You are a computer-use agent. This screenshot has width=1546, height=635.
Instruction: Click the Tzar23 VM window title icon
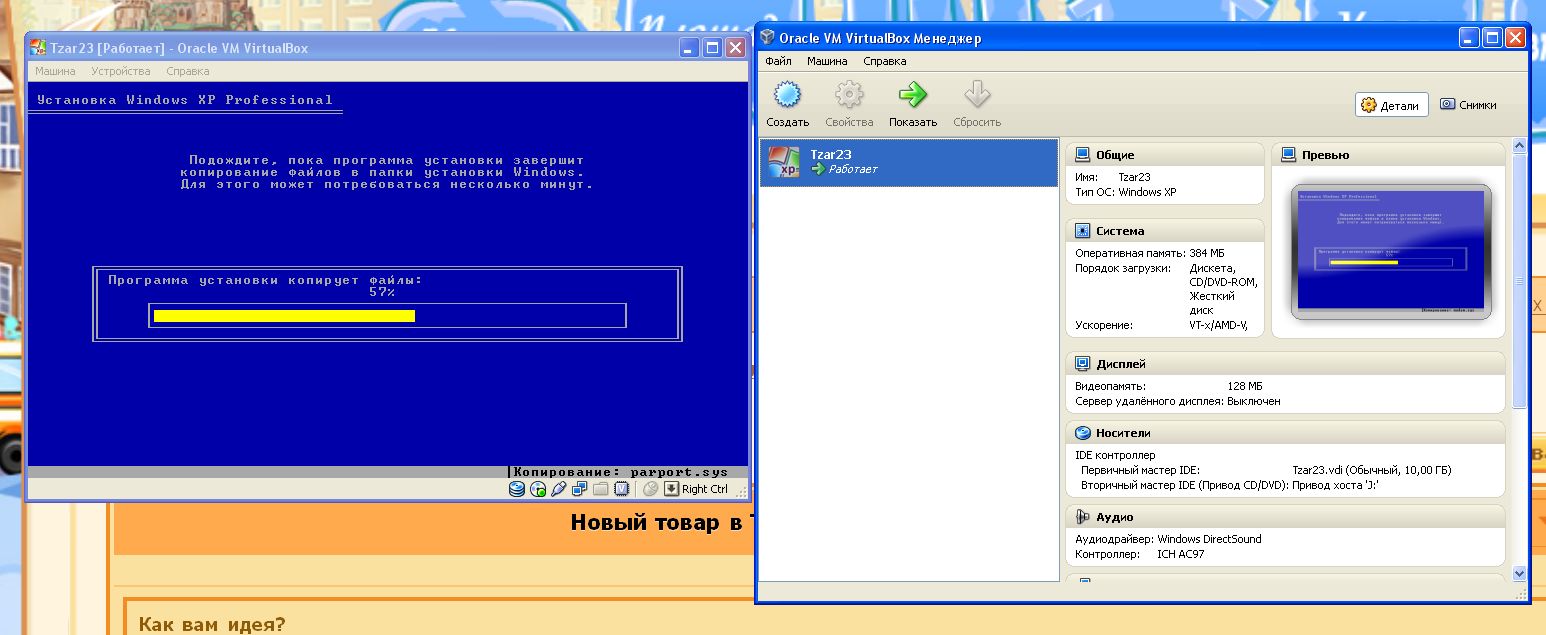click(38, 47)
